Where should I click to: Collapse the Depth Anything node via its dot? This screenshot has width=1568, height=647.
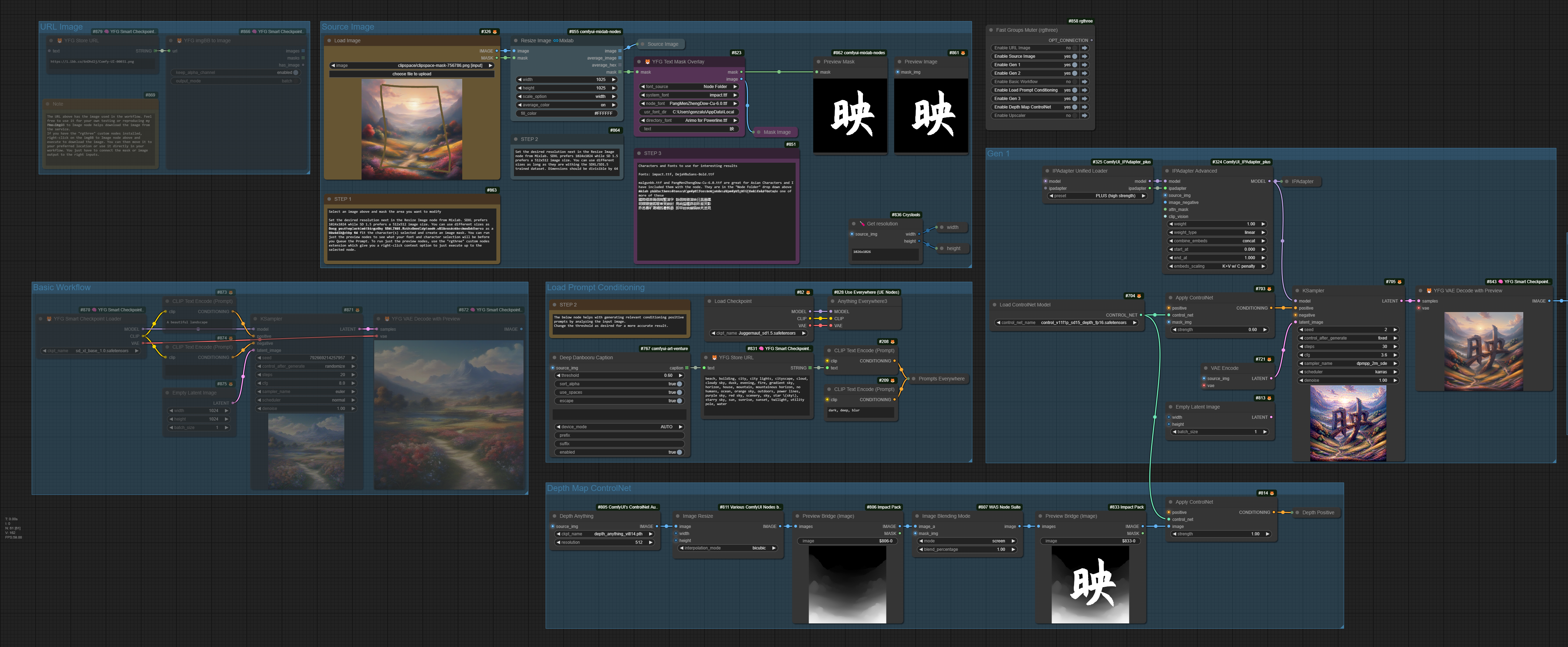[x=554, y=516]
